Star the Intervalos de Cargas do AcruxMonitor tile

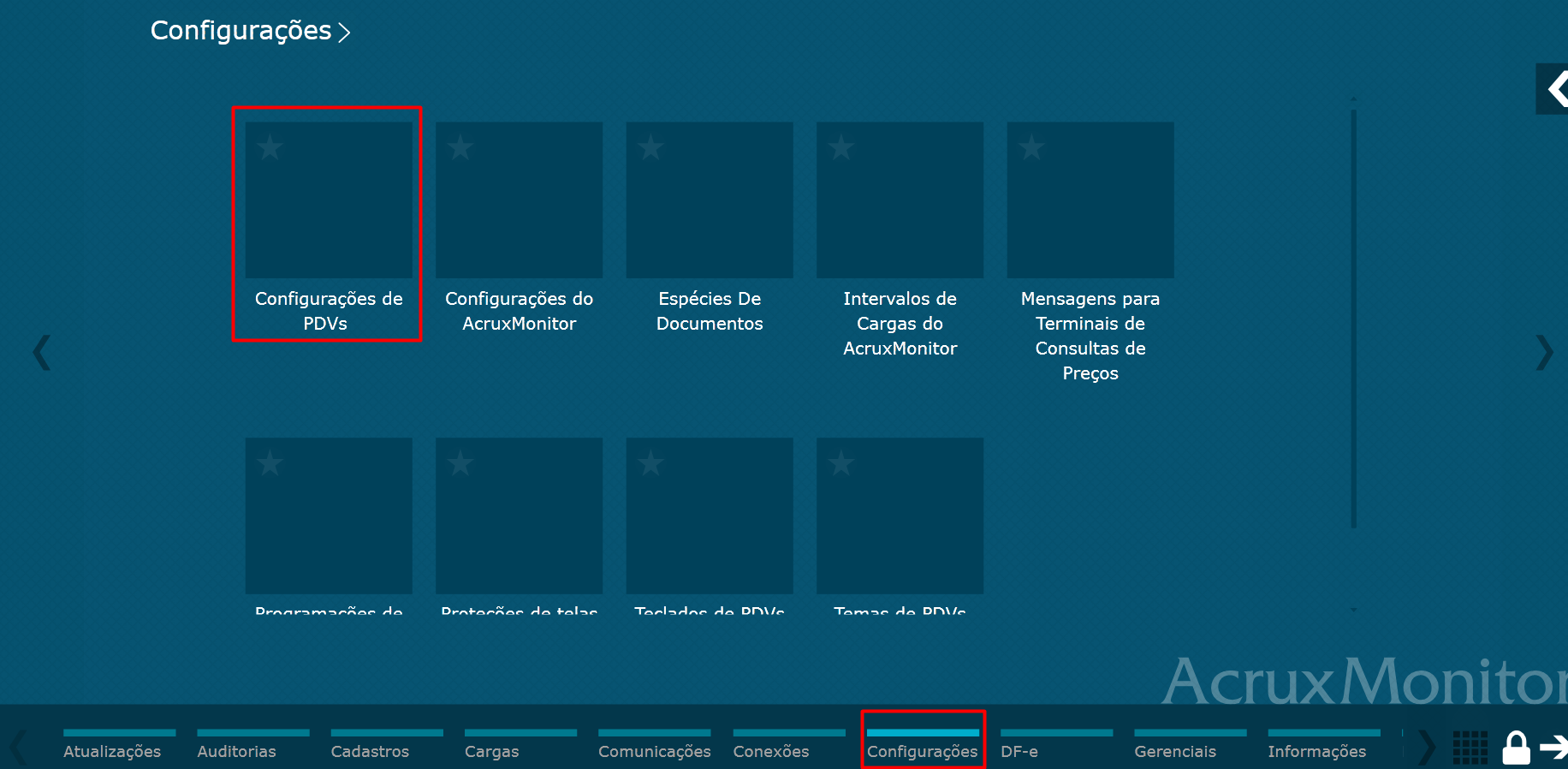(x=841, y=147)
